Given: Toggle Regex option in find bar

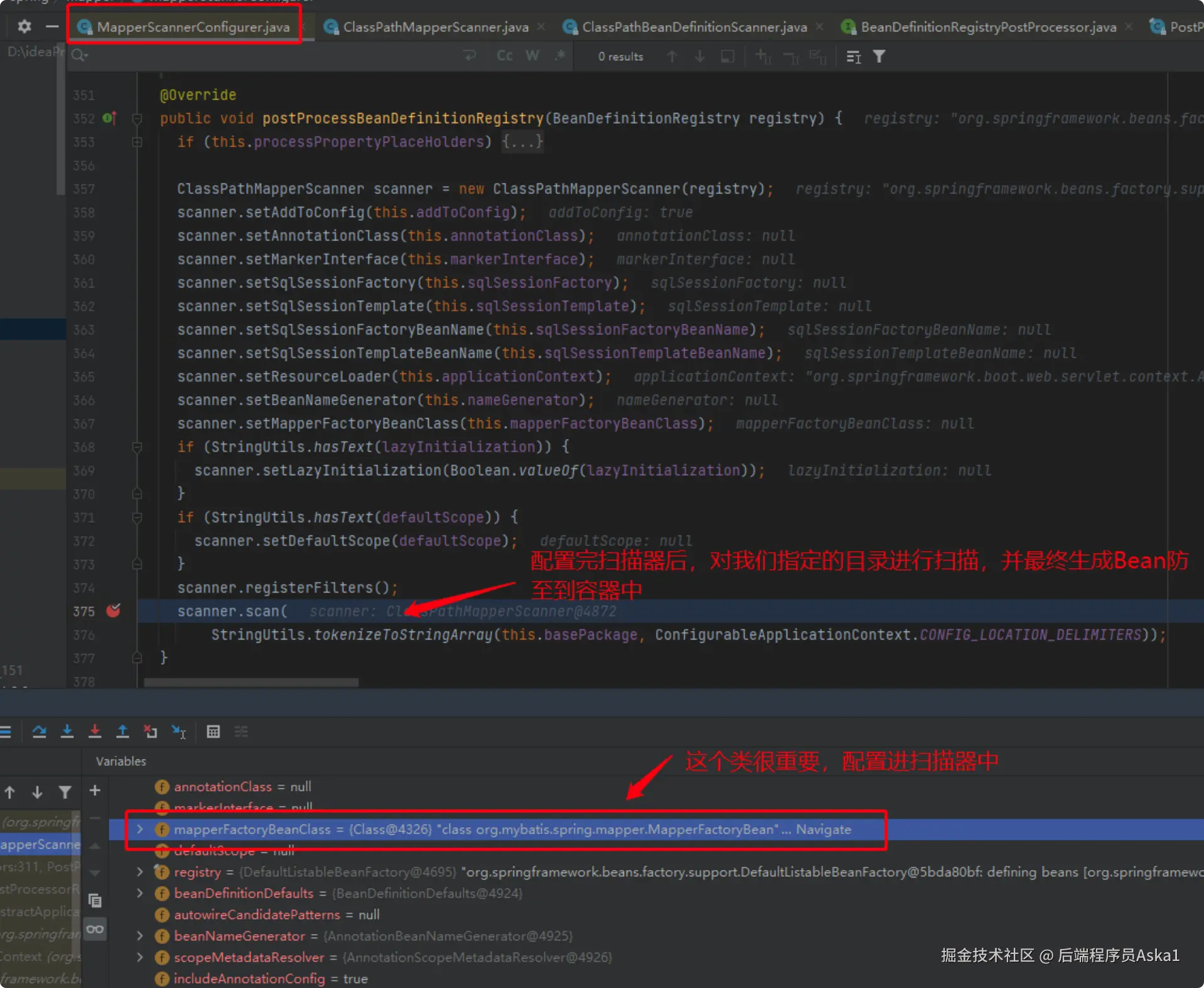Looking at the screenshot, I should (x=560, y=56).
